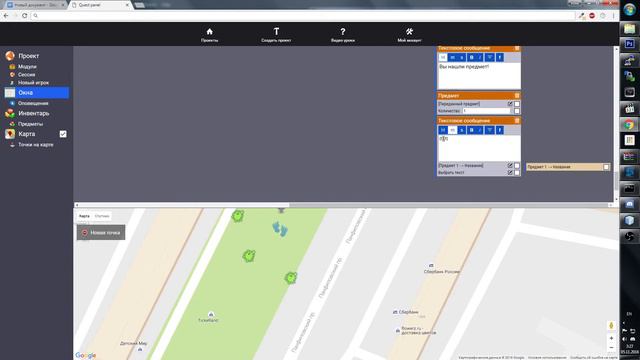
Task: Toggle italic in top message toolbar
Action: click(480, 58)
